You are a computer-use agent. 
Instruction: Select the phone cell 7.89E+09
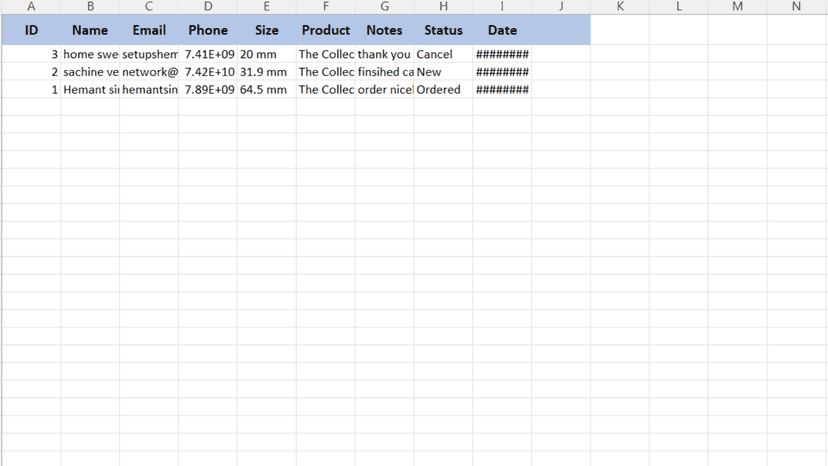point(208,89)
